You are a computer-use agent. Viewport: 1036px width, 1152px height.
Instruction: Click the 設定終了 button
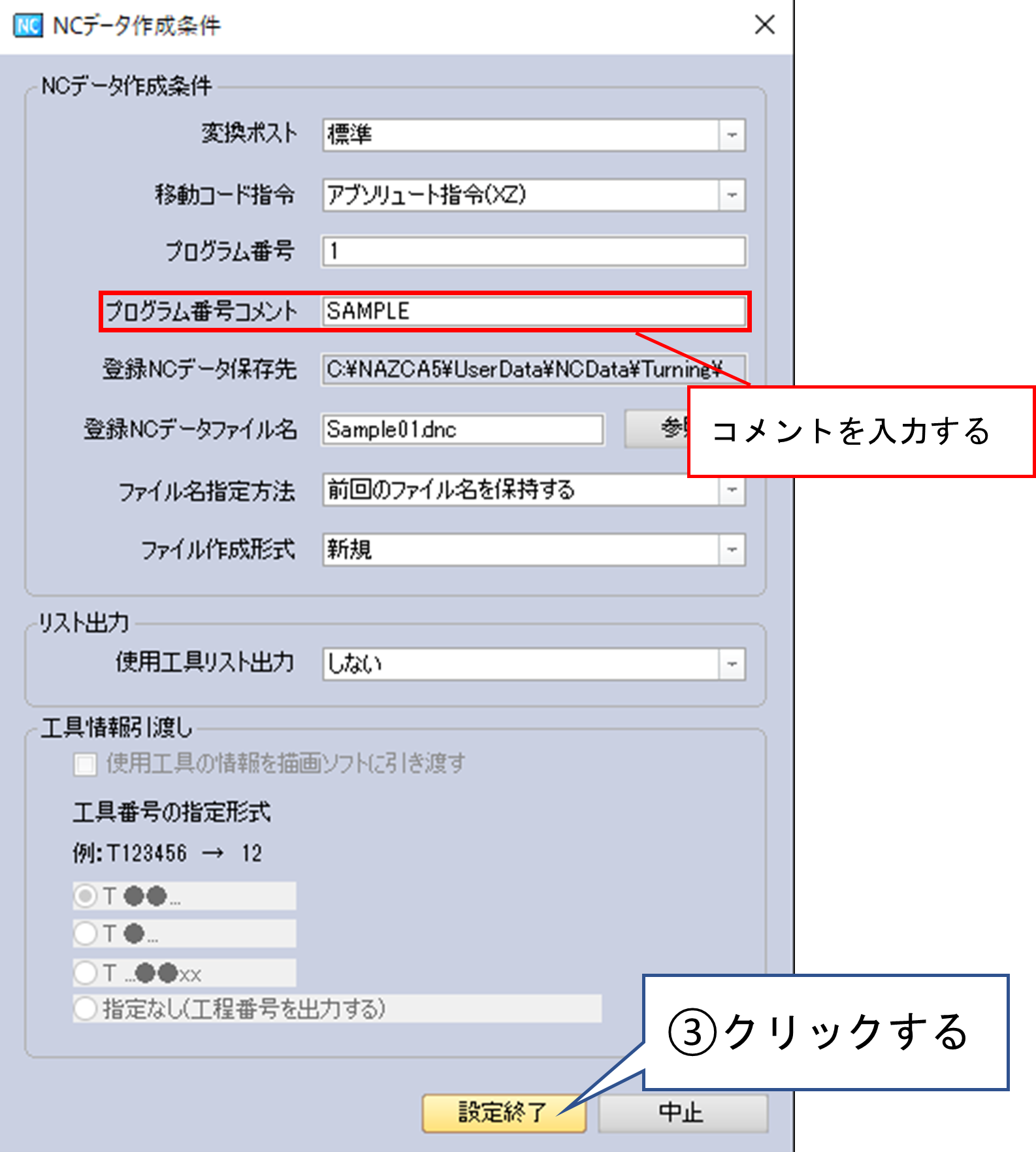point(503,1113)
